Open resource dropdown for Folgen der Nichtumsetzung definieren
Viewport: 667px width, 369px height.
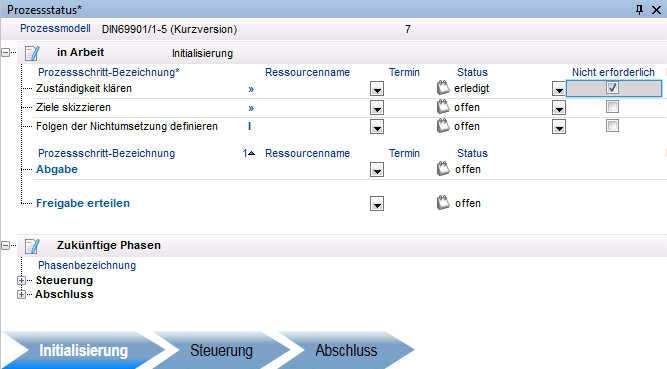(x=377, y=127)
